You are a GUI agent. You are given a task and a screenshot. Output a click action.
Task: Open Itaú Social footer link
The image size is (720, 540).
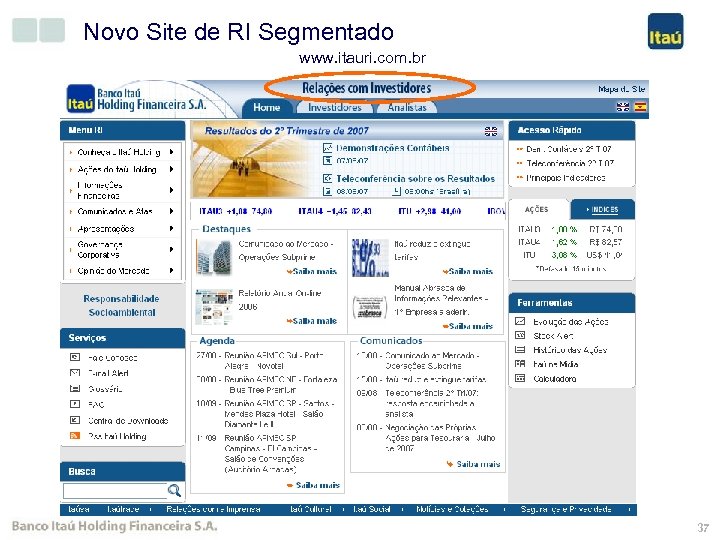(372, 509)
